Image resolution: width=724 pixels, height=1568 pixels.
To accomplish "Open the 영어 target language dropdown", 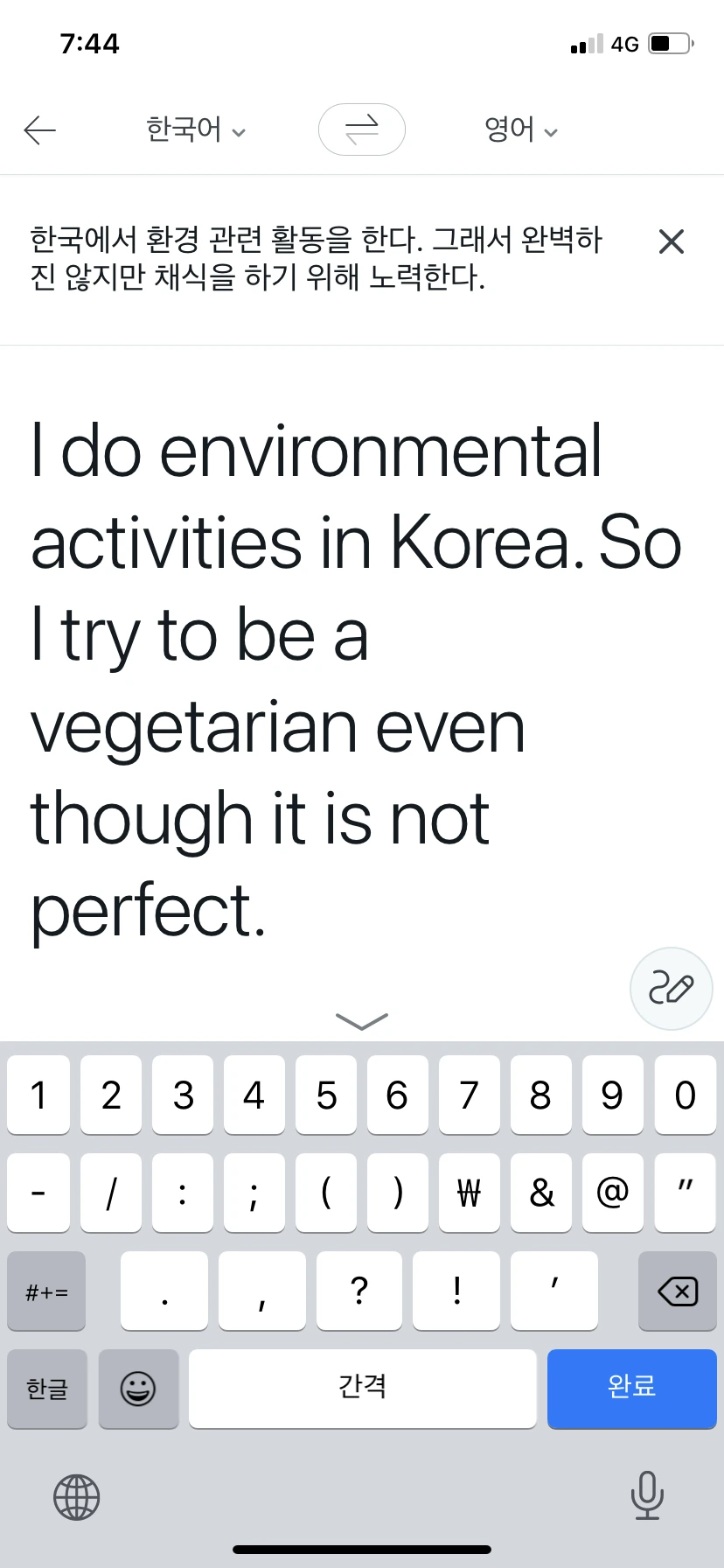I will point(520,130).
